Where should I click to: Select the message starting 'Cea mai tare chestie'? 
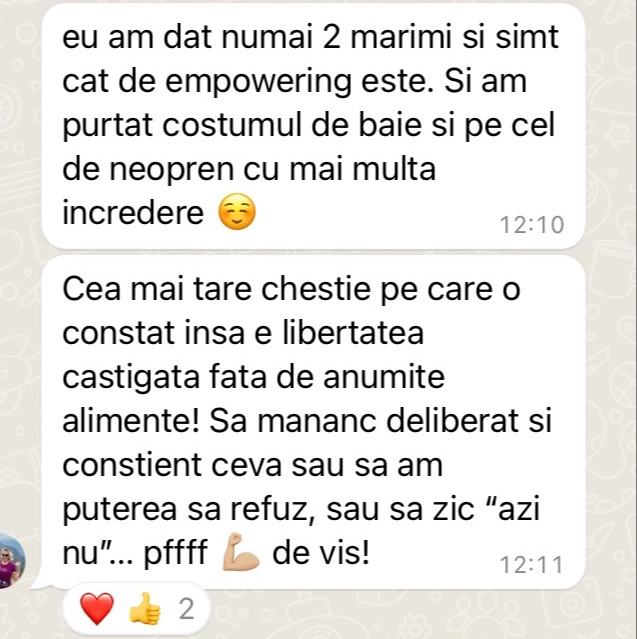[313, 422]
